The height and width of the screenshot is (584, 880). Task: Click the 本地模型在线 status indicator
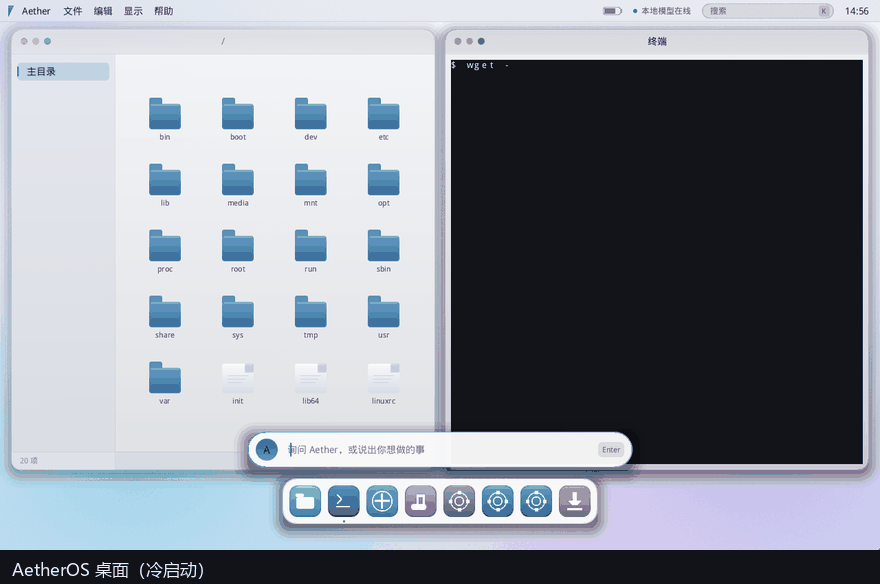point(662,11)
